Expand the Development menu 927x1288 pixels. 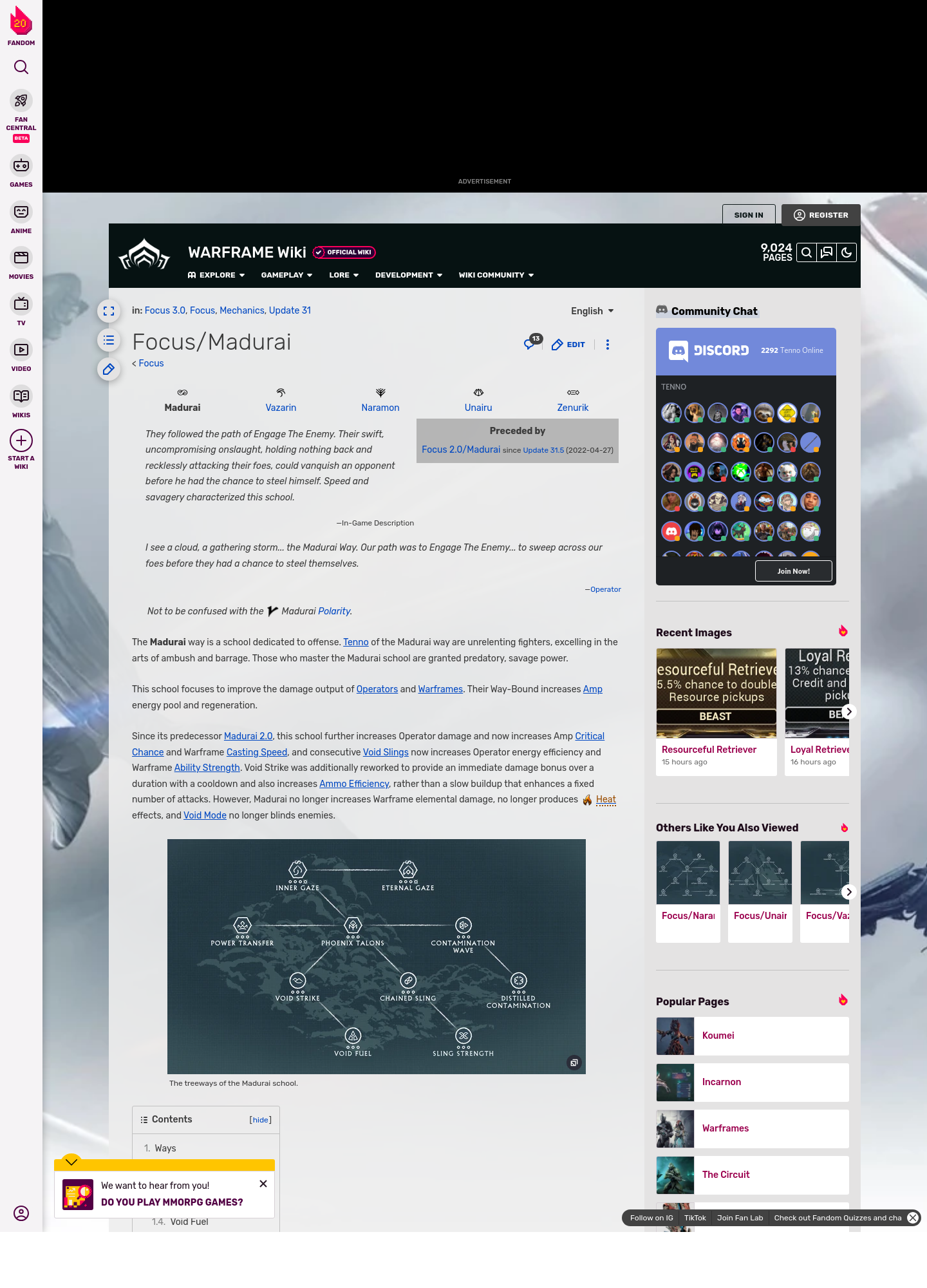click(409, 275)
